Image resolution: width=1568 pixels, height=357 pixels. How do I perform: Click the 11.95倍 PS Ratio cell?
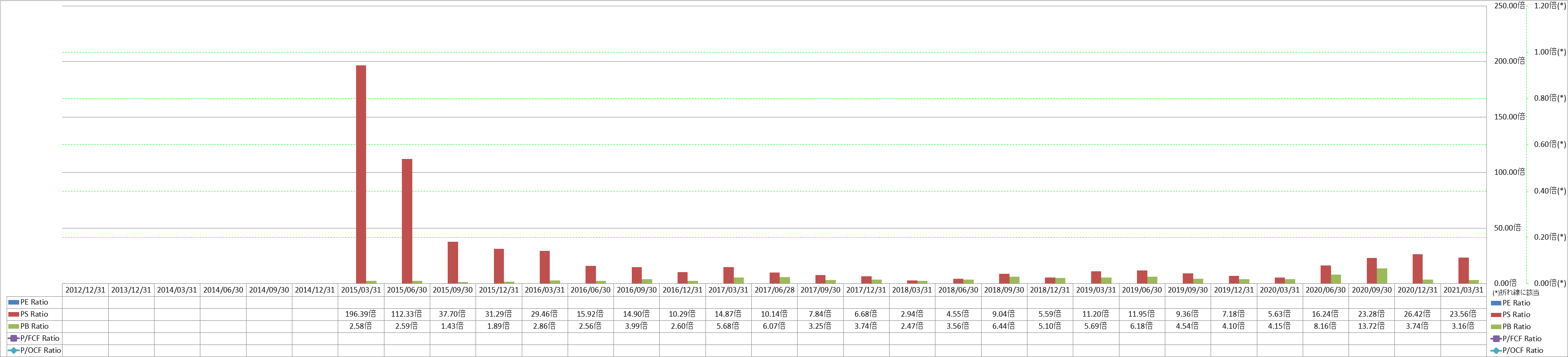click(x=1142, y=315)
